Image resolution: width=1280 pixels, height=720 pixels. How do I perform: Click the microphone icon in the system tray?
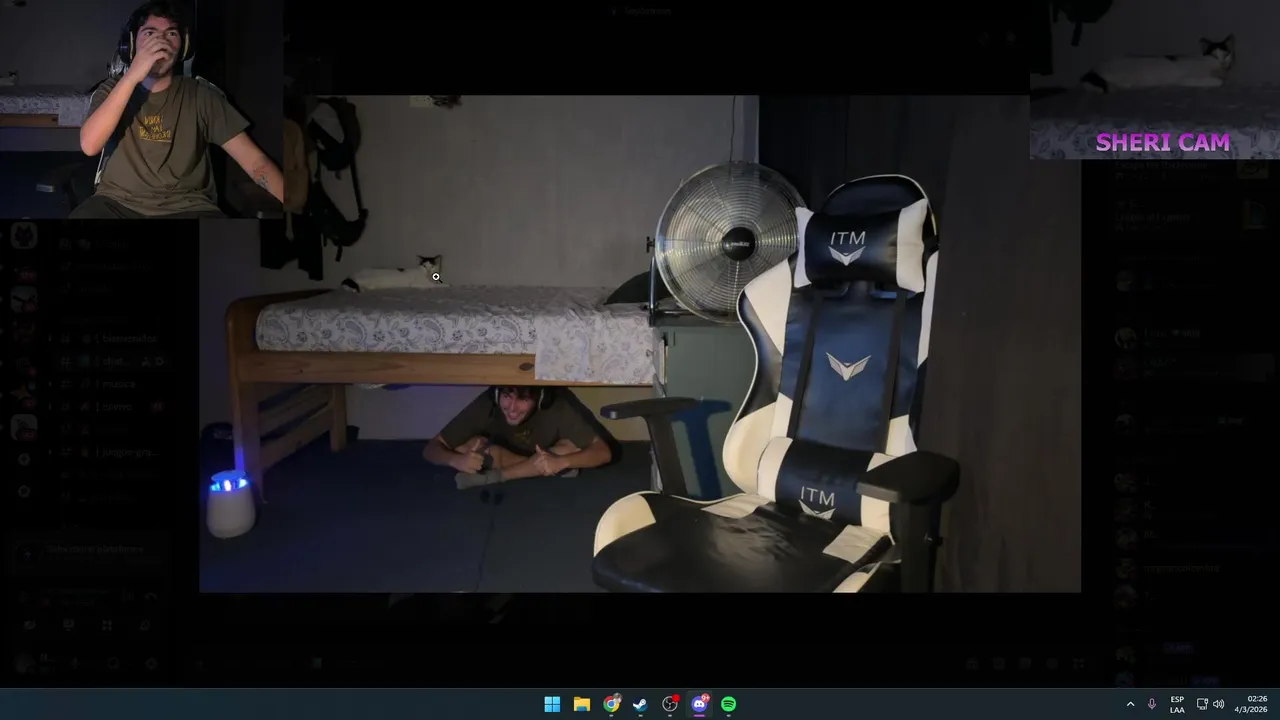[x=1152, y=704]
